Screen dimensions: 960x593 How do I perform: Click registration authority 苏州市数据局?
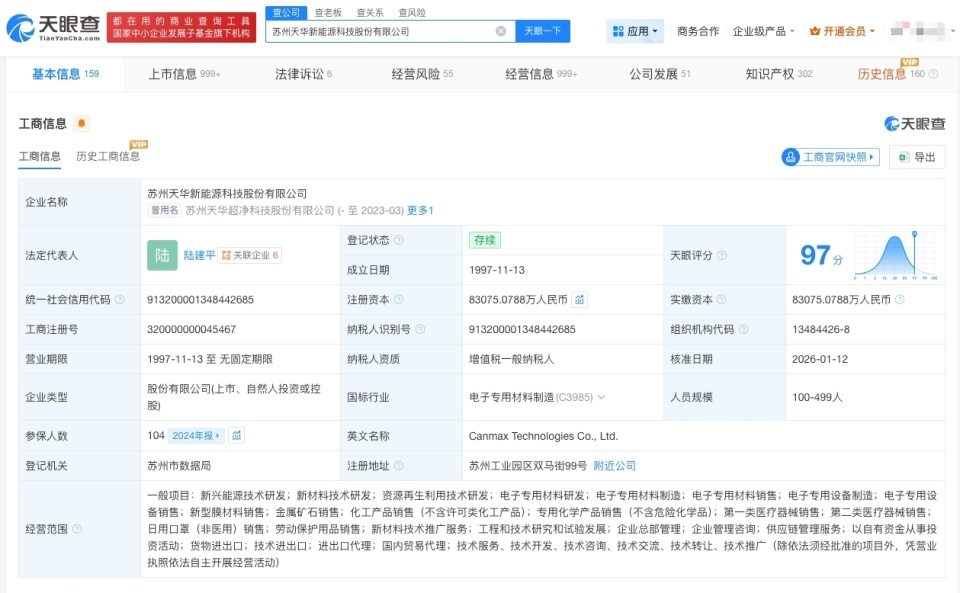[x=179, y=466]
